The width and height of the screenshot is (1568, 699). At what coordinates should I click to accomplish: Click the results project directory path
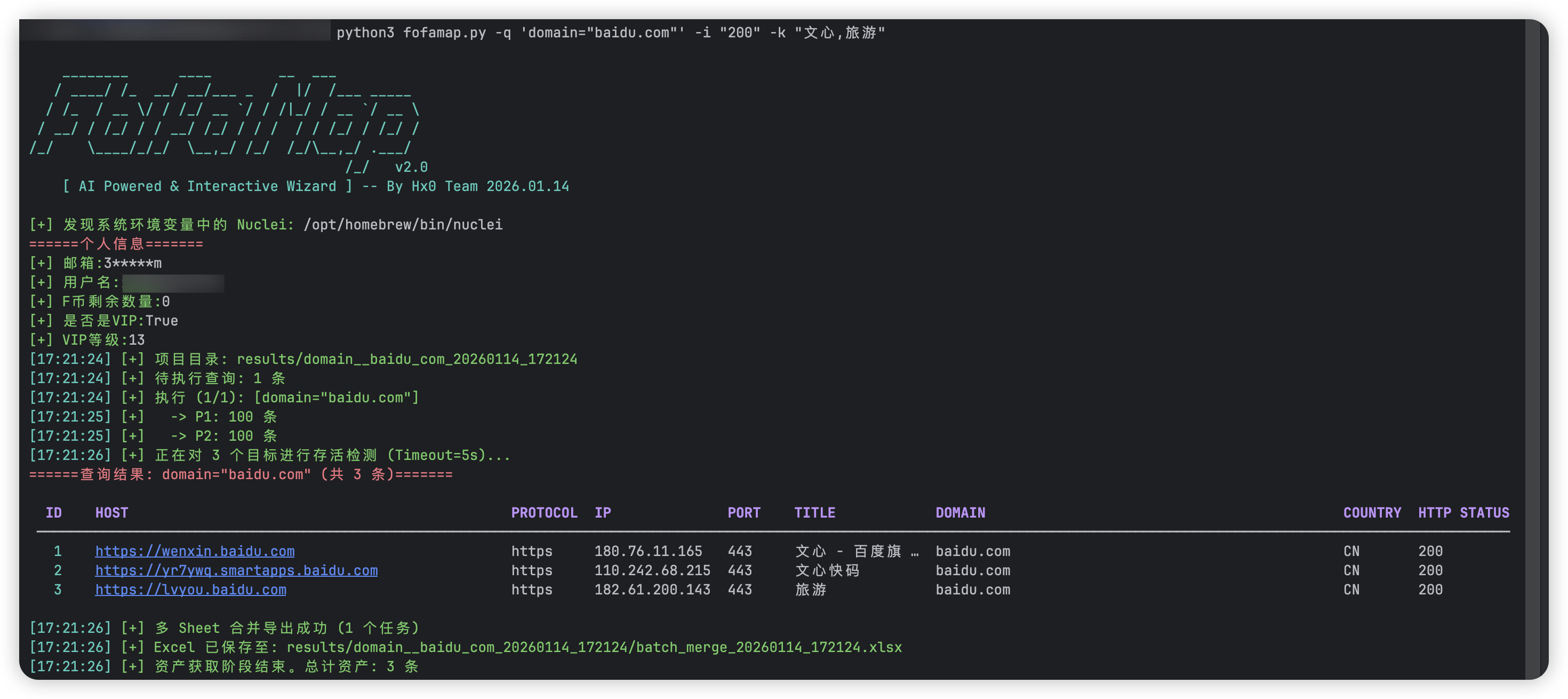[x=406, y=359]
